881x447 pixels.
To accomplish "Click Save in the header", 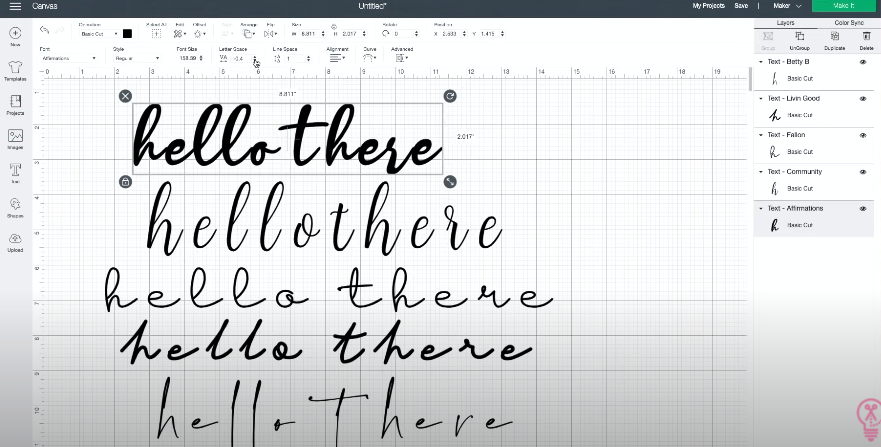I will tap(741, 6).
